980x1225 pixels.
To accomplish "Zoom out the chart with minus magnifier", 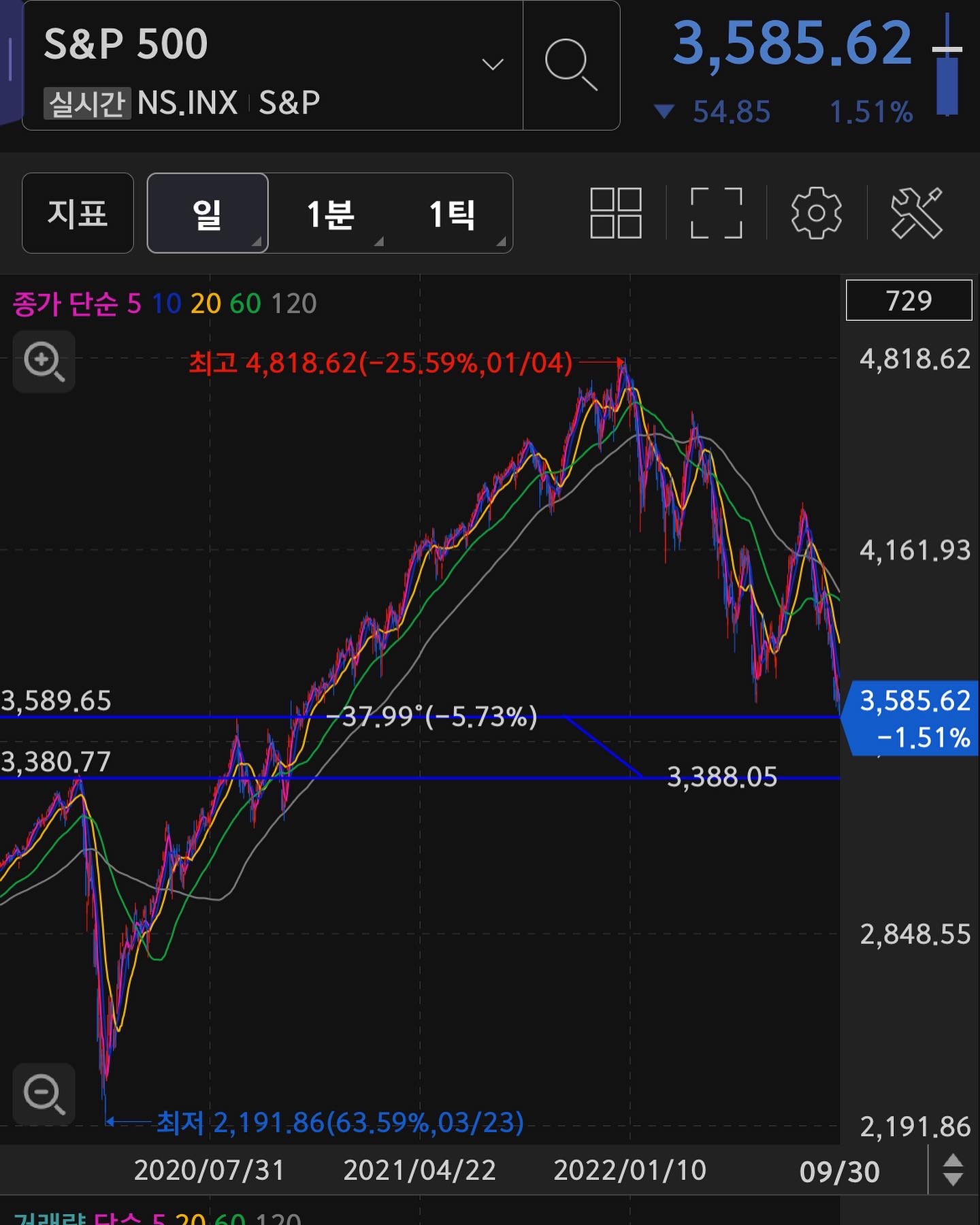I will tap(44, 1094).
